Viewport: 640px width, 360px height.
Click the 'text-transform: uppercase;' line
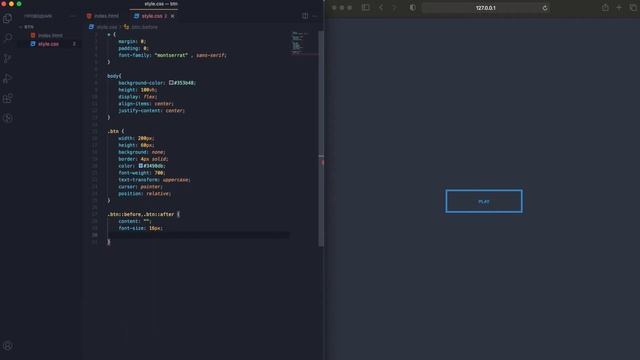click(x=154, y=180)
